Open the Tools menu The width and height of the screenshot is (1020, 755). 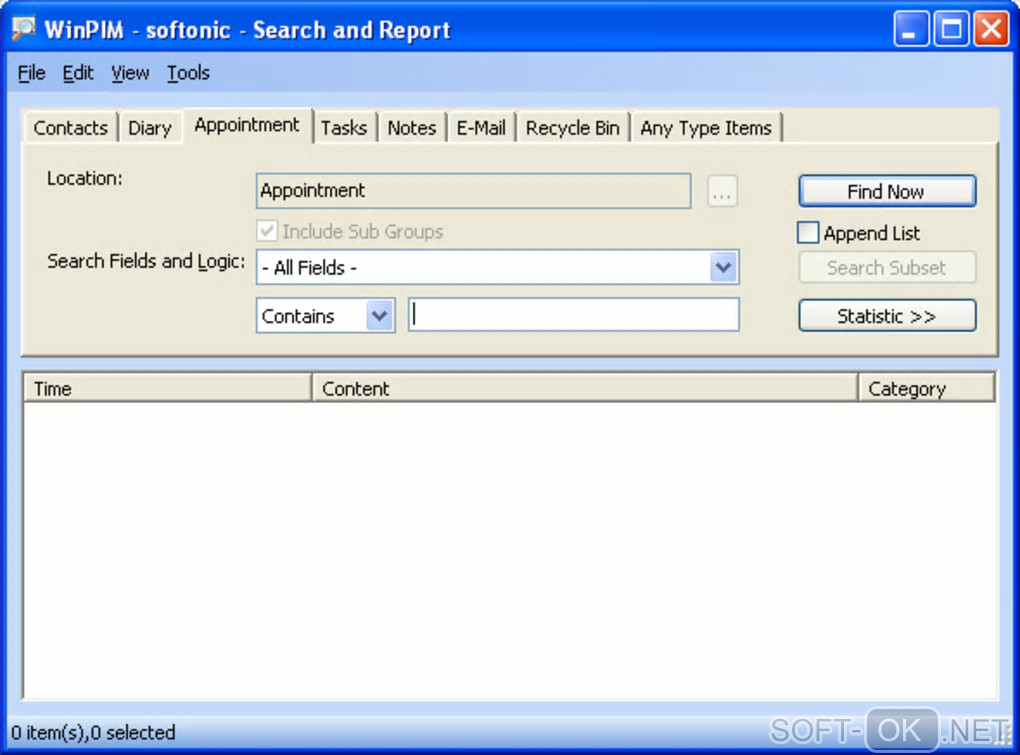[x=188, y=73]
